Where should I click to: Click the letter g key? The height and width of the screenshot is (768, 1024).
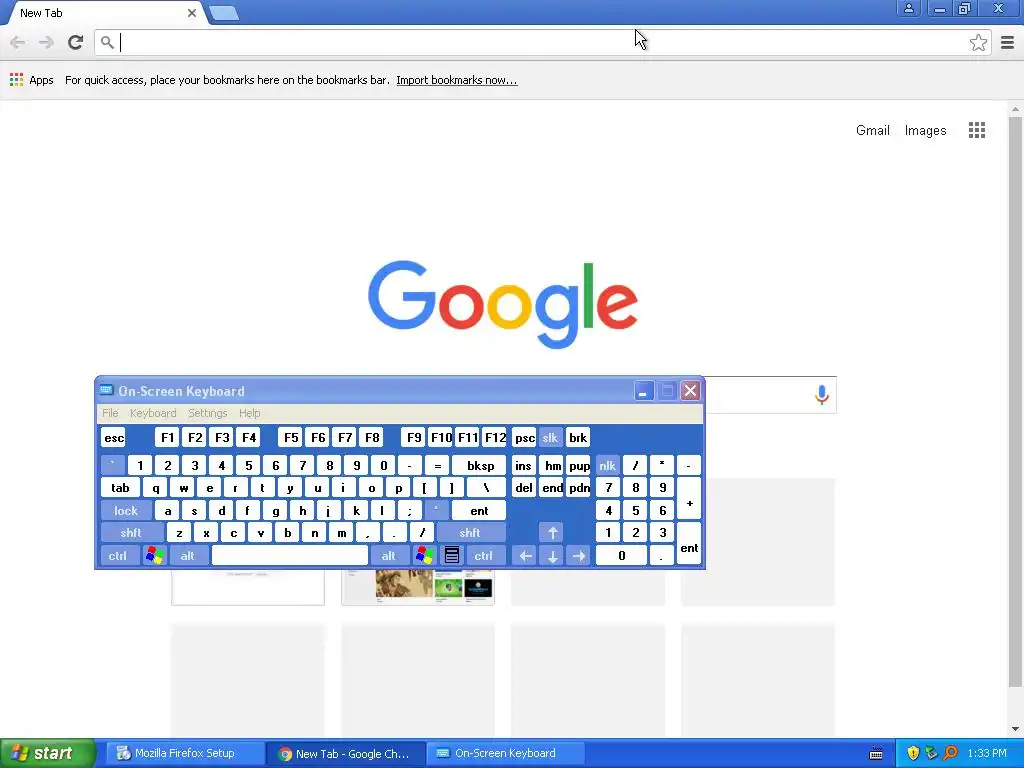276,511
